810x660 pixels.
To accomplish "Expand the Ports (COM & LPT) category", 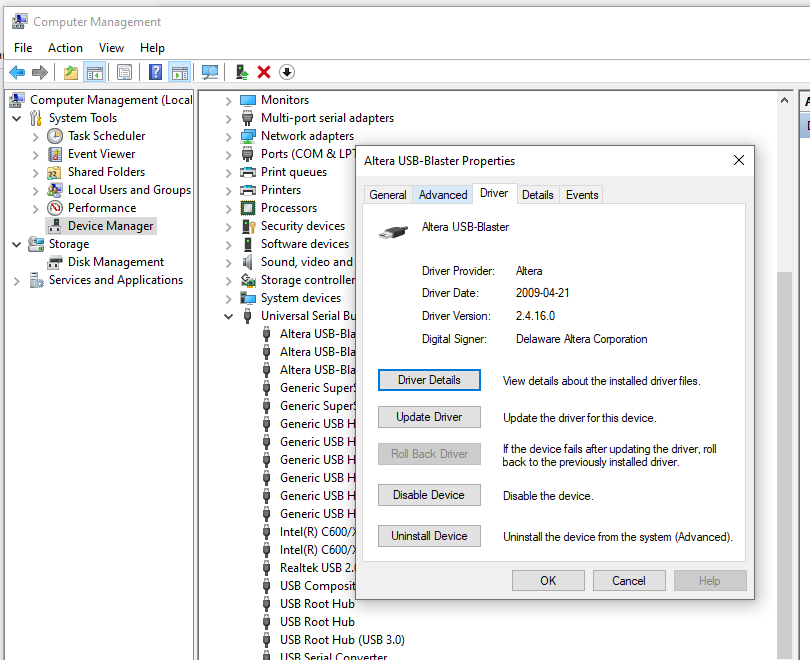I will (x=228, y=154).
